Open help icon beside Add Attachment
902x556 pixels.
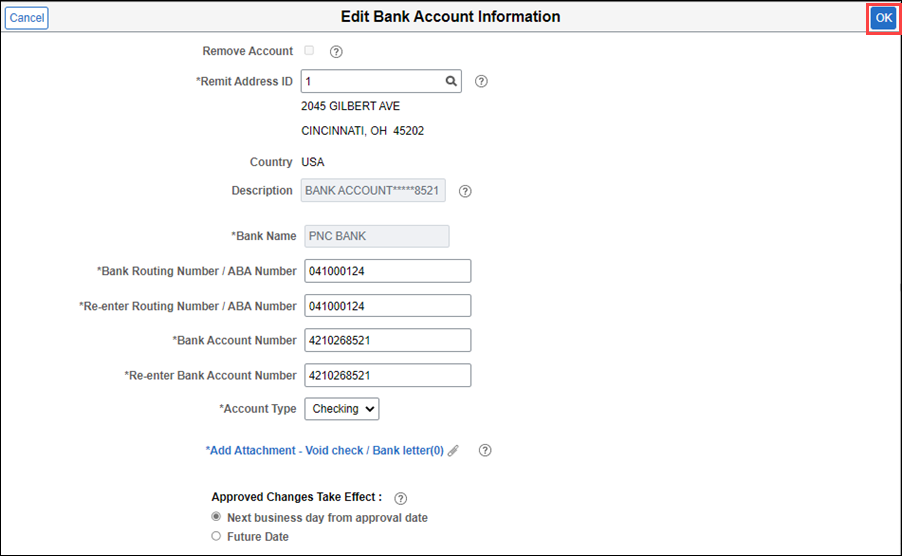click(x=485, y=450)
